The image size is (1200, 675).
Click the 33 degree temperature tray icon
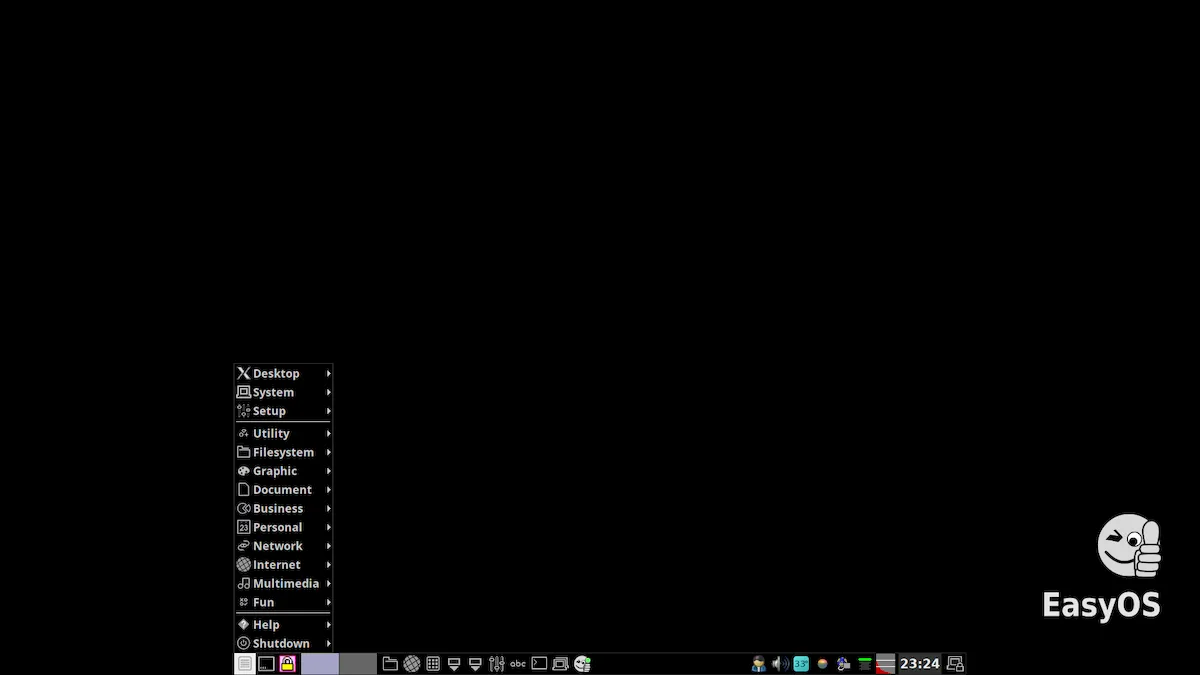pos(801,663)
